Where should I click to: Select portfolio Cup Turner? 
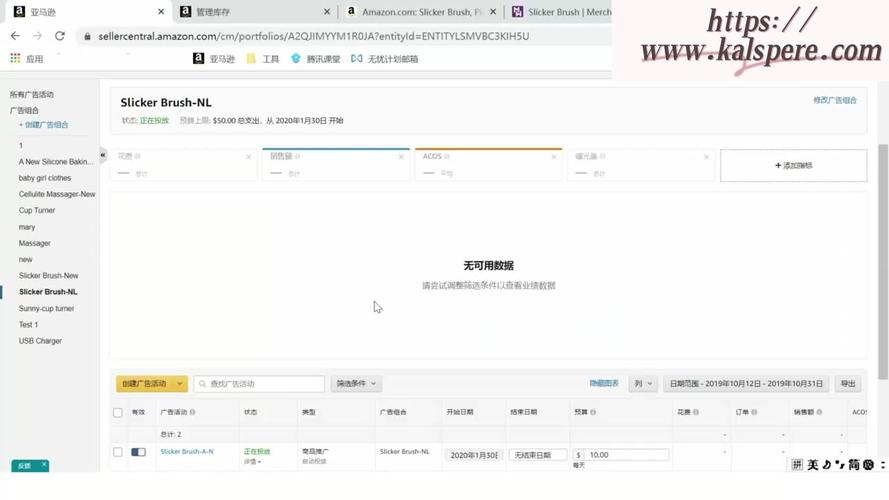37,210
